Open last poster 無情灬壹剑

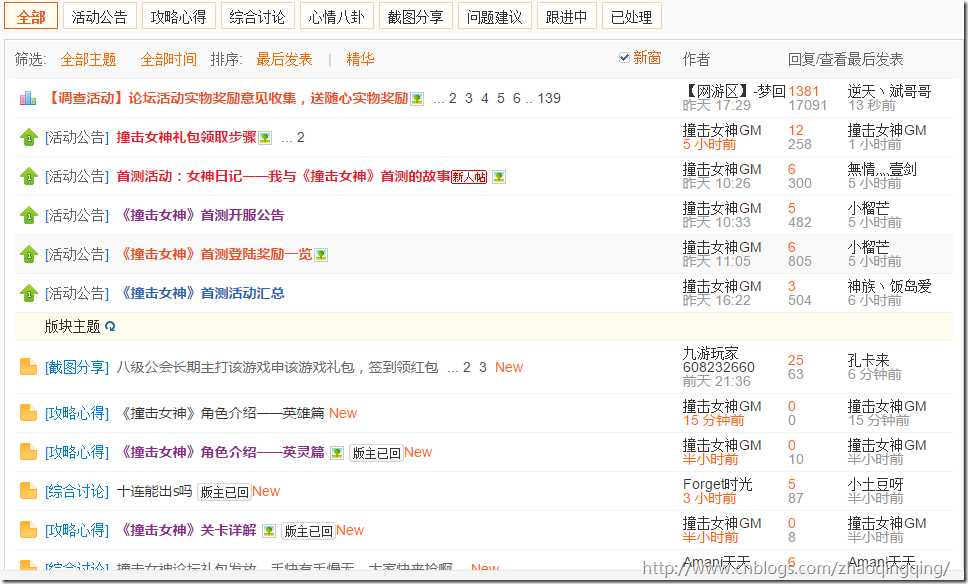[882, 169]
